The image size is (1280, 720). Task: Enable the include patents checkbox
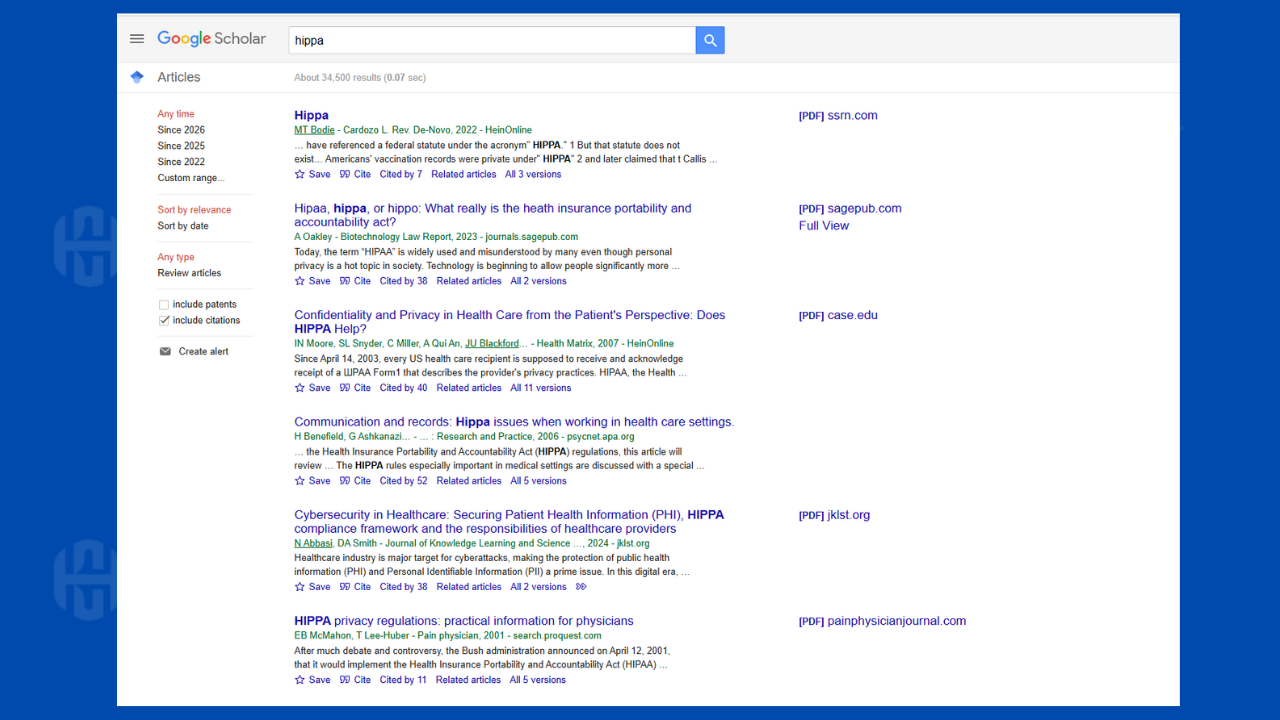(x=164, y=305)
